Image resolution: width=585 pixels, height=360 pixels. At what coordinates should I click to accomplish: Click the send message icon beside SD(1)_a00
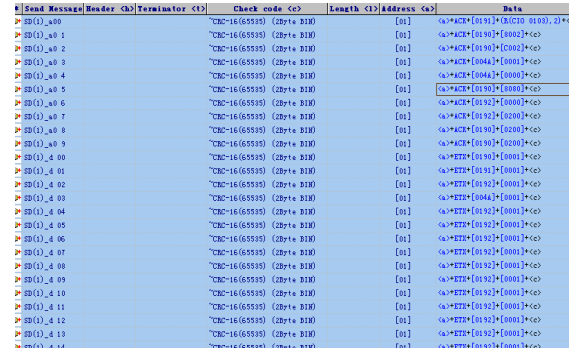(x=18, y=22)
